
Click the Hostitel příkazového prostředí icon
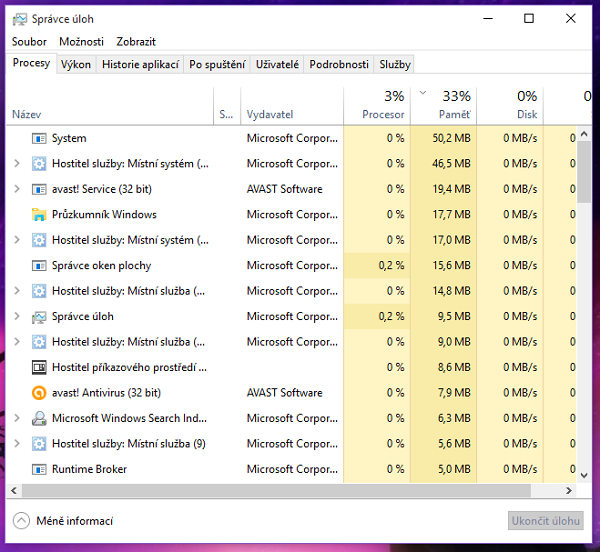pyautogui.click(x=39, y=368)
